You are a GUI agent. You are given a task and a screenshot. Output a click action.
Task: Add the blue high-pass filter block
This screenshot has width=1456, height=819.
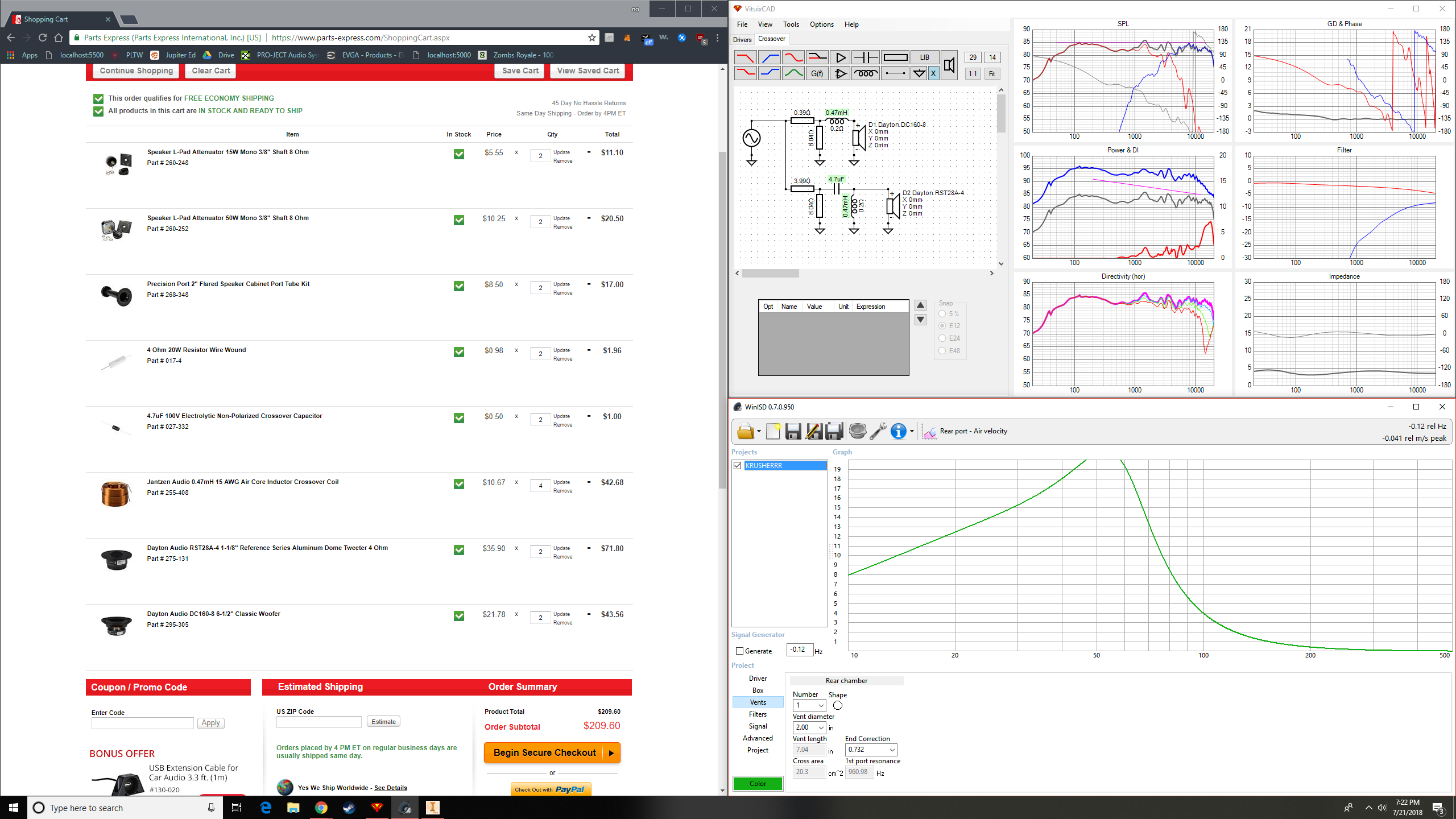[x=769, y=57]
